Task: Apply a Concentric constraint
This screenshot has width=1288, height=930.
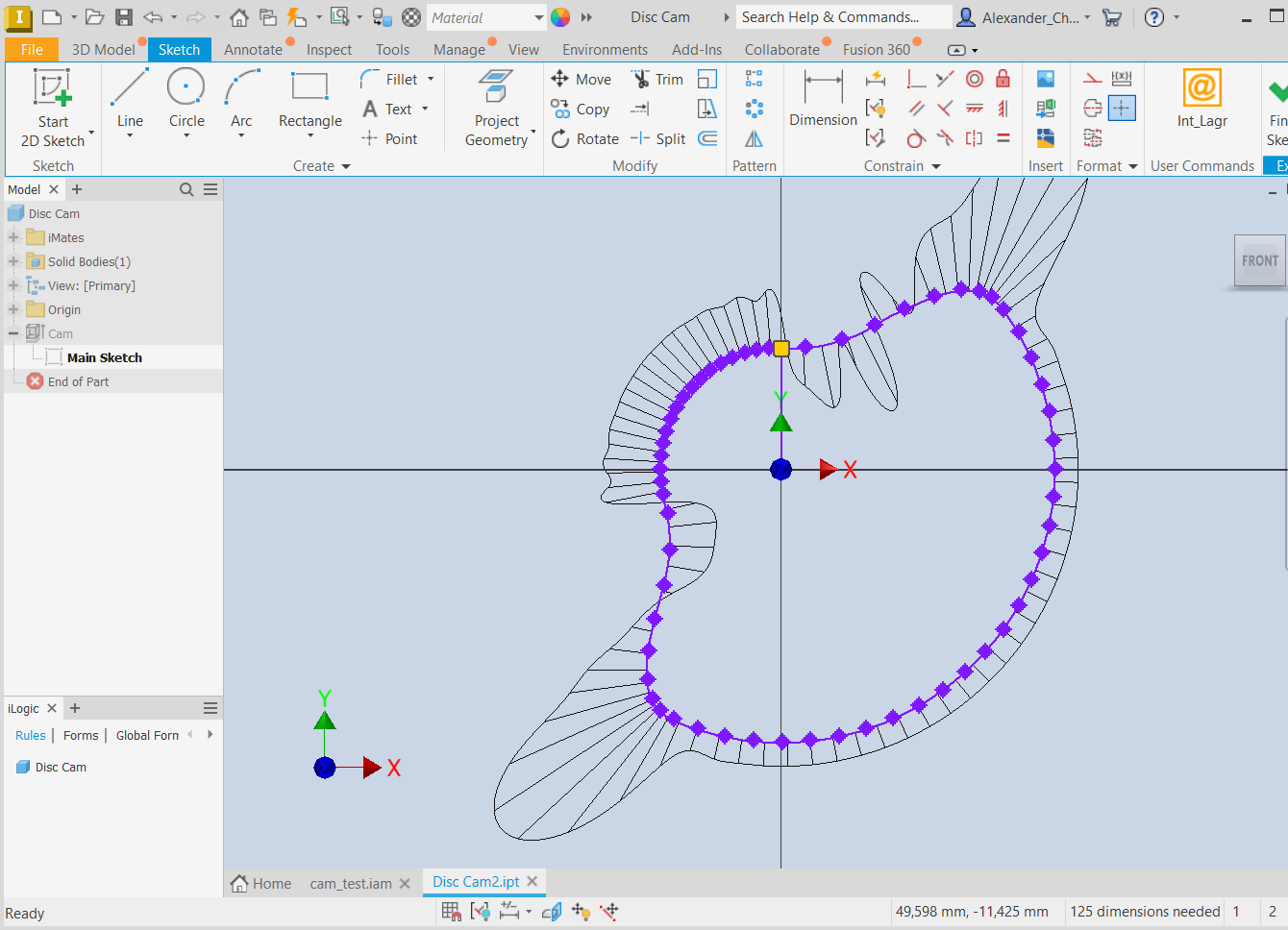Action: 974,79
